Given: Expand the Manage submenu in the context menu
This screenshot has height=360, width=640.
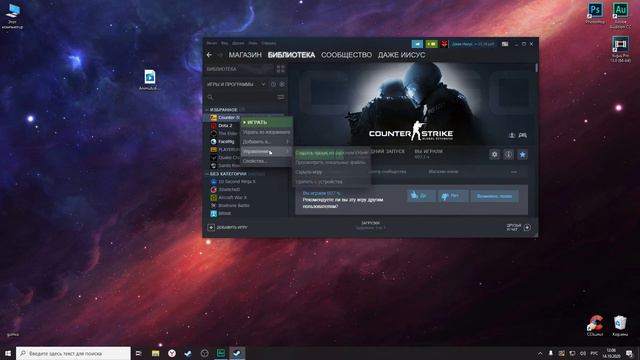Looking at the screenshot, I should pos(266,151).
